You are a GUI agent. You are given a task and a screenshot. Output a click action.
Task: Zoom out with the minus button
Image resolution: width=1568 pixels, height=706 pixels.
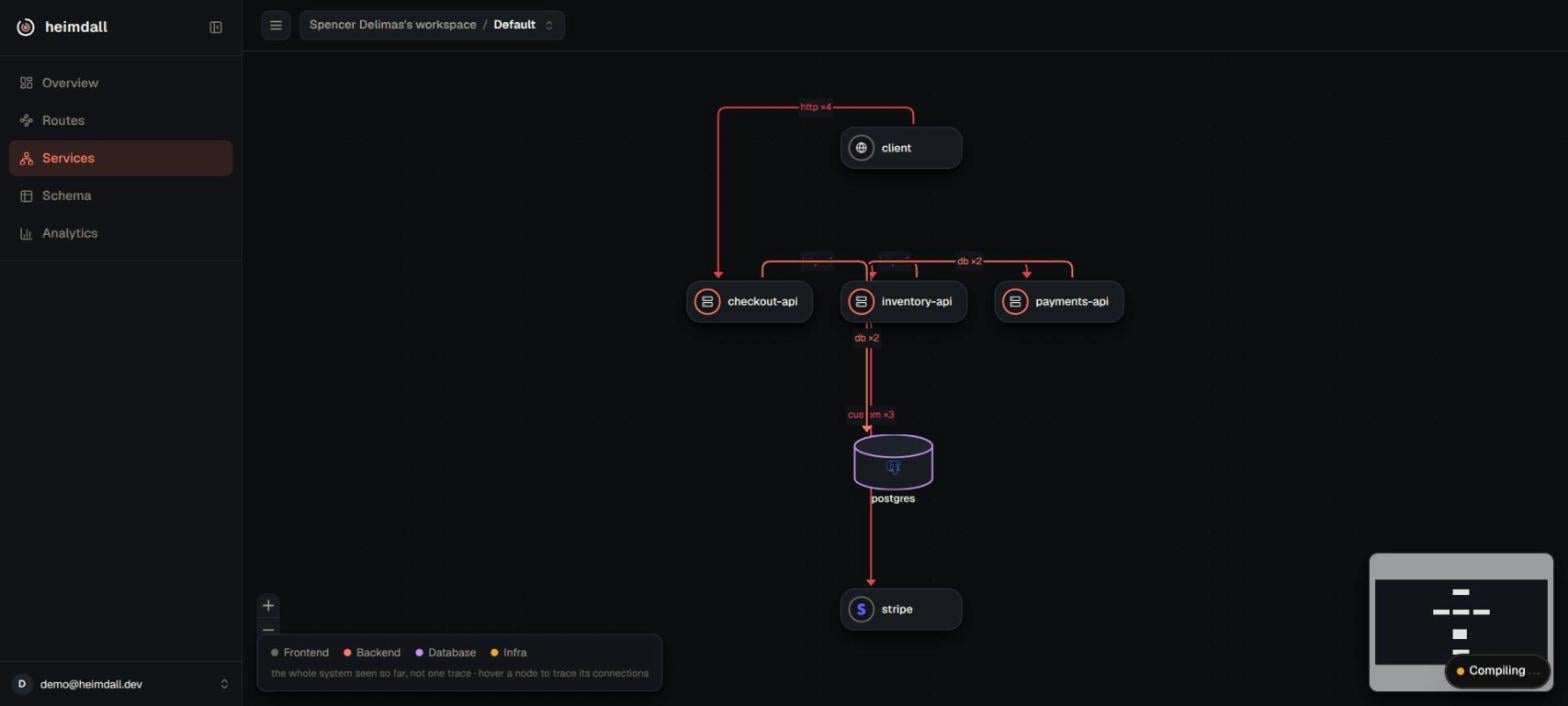[268, 629]
